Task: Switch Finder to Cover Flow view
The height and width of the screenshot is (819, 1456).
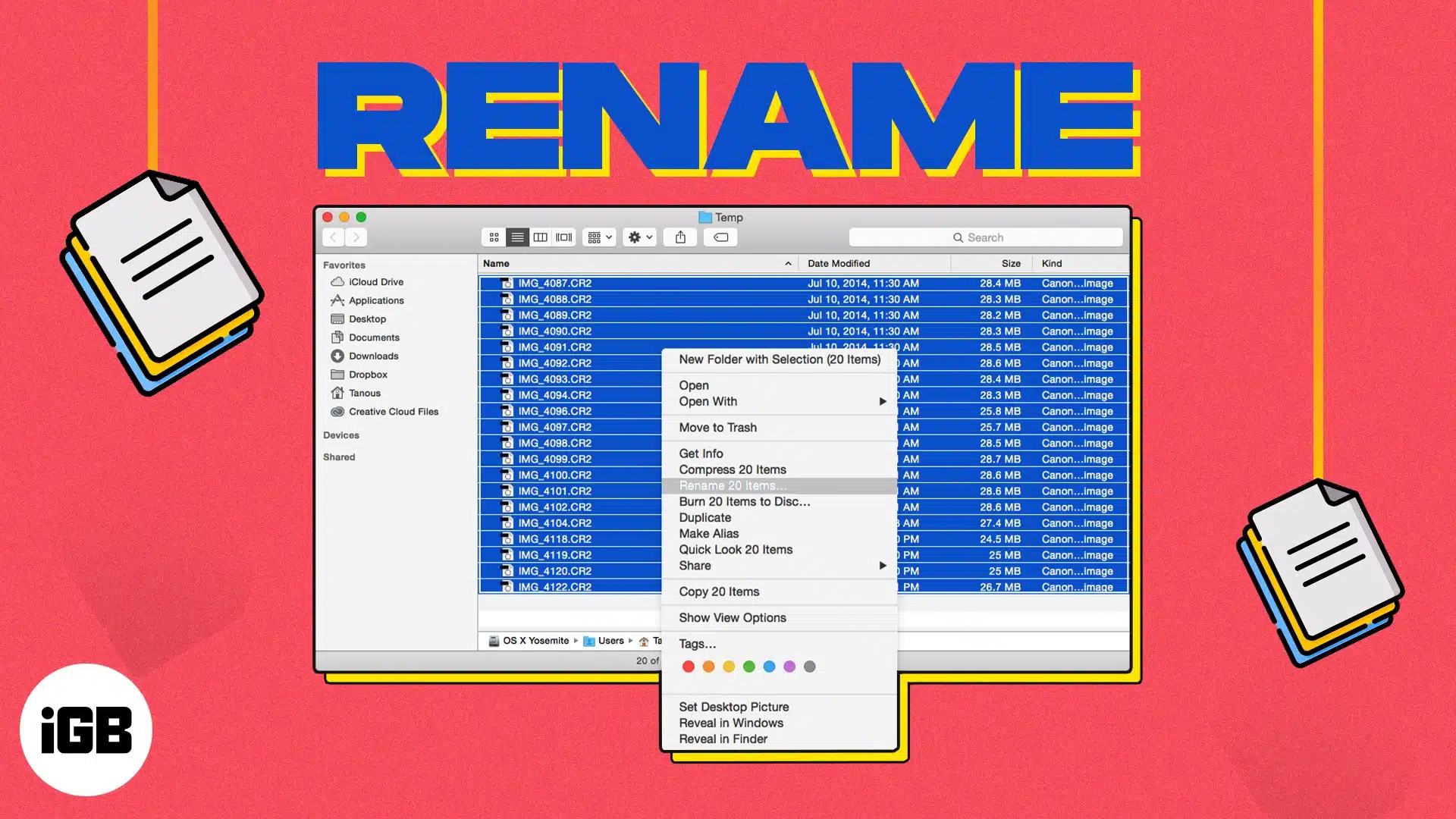Action: [563, 237]
